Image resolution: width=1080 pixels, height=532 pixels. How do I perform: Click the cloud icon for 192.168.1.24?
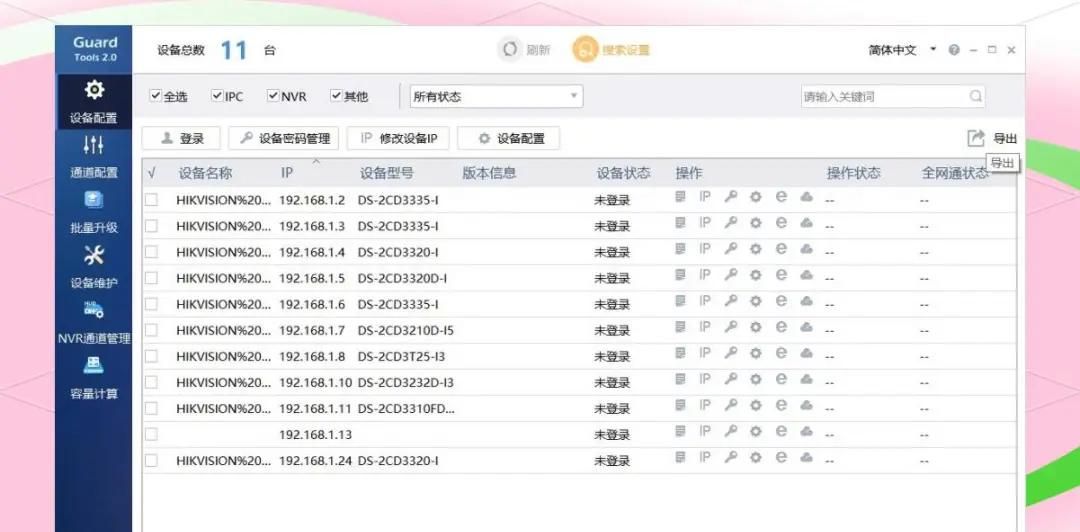click(807, 457)
